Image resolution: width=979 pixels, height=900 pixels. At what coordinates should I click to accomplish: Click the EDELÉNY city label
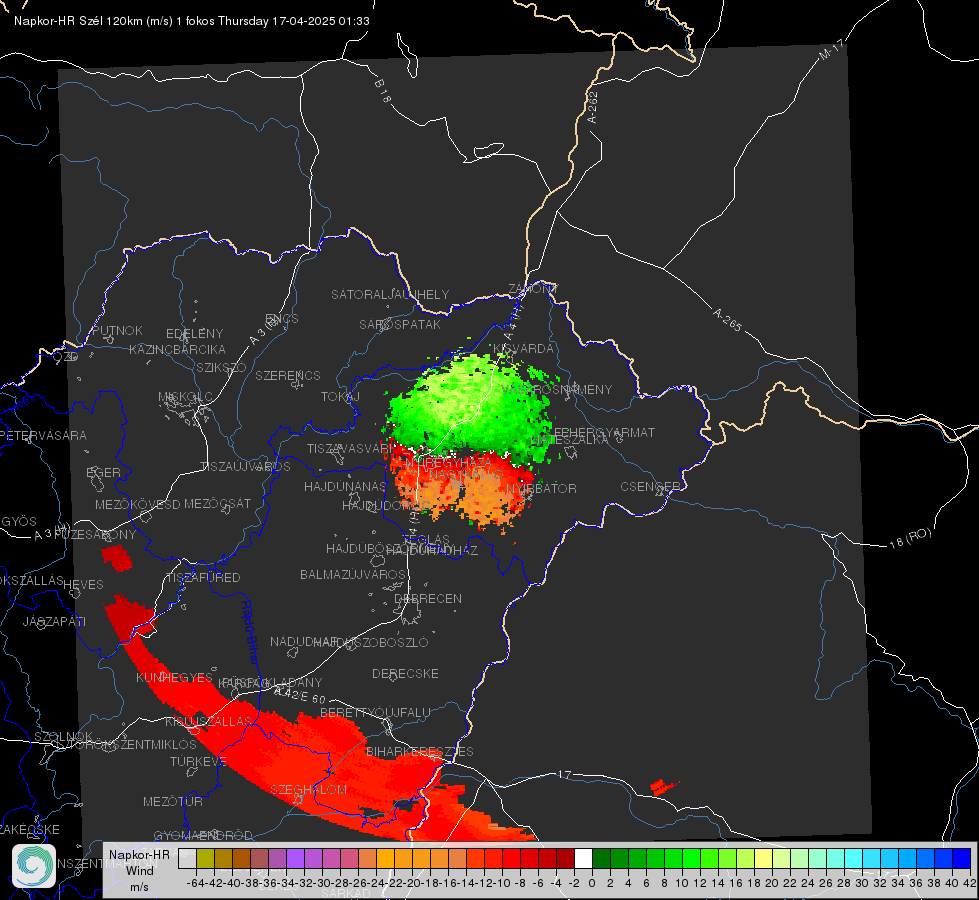194,334
